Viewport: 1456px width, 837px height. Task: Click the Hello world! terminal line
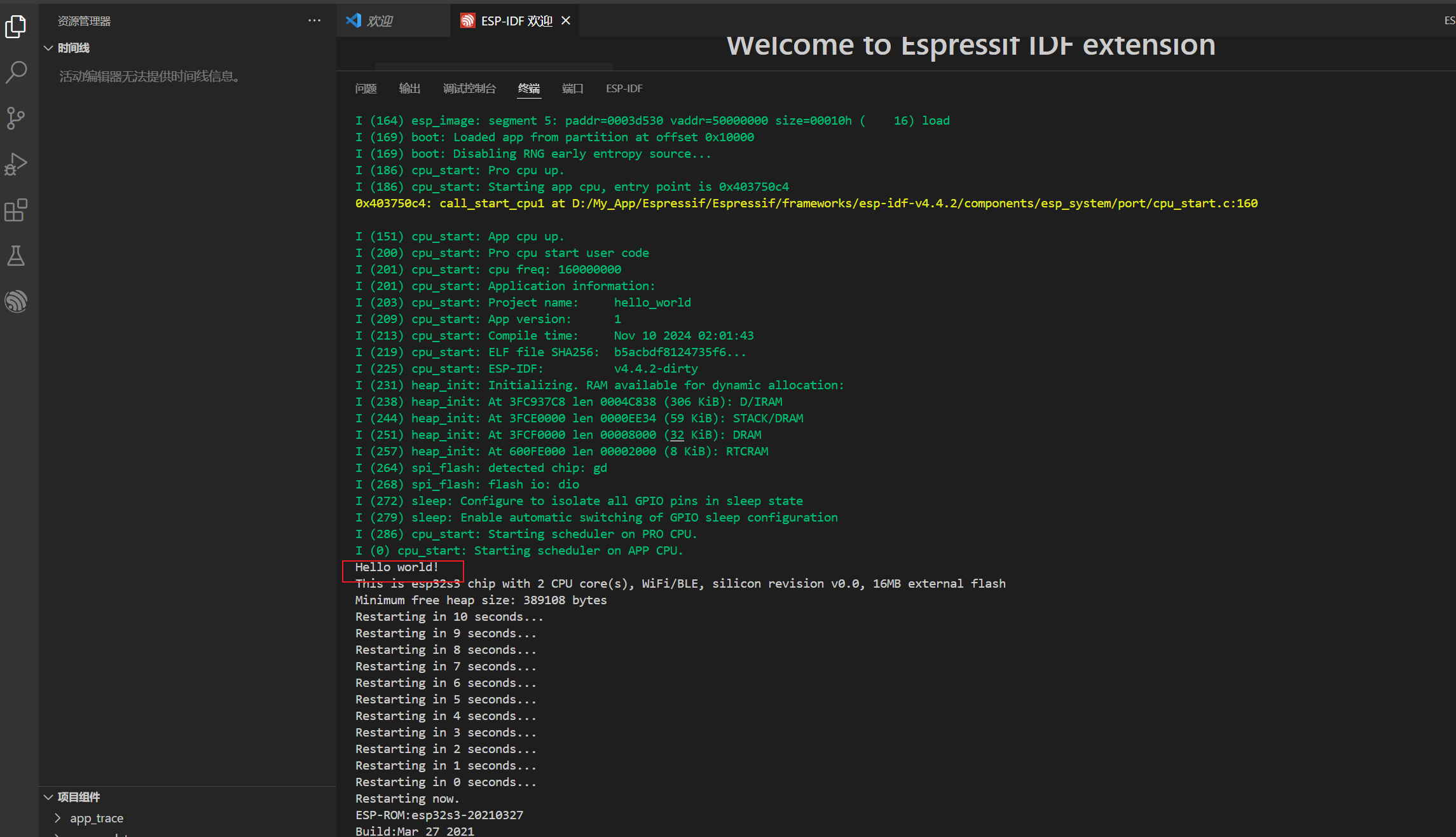(397, 567)
